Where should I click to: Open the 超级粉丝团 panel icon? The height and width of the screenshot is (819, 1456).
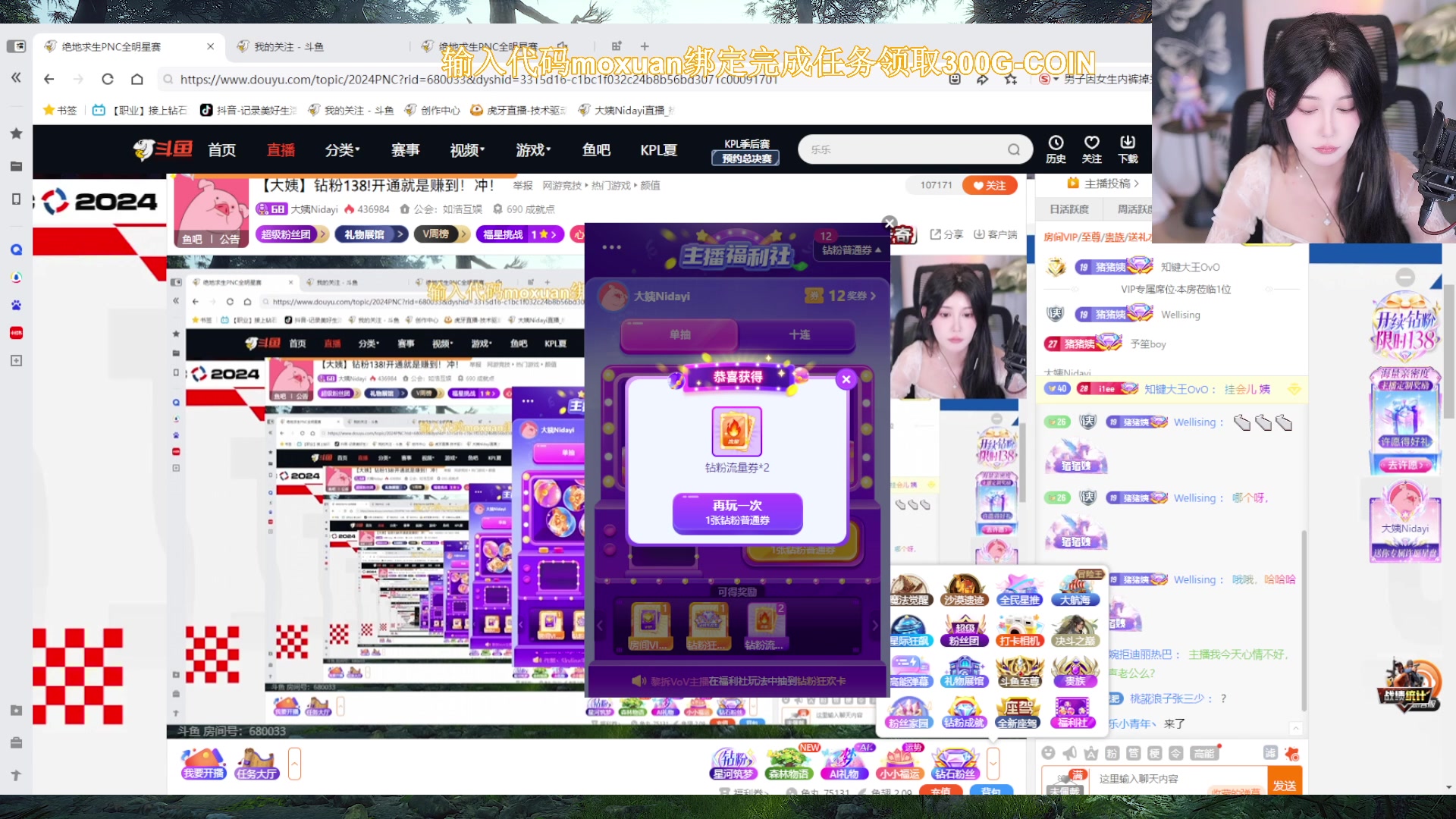964,631
